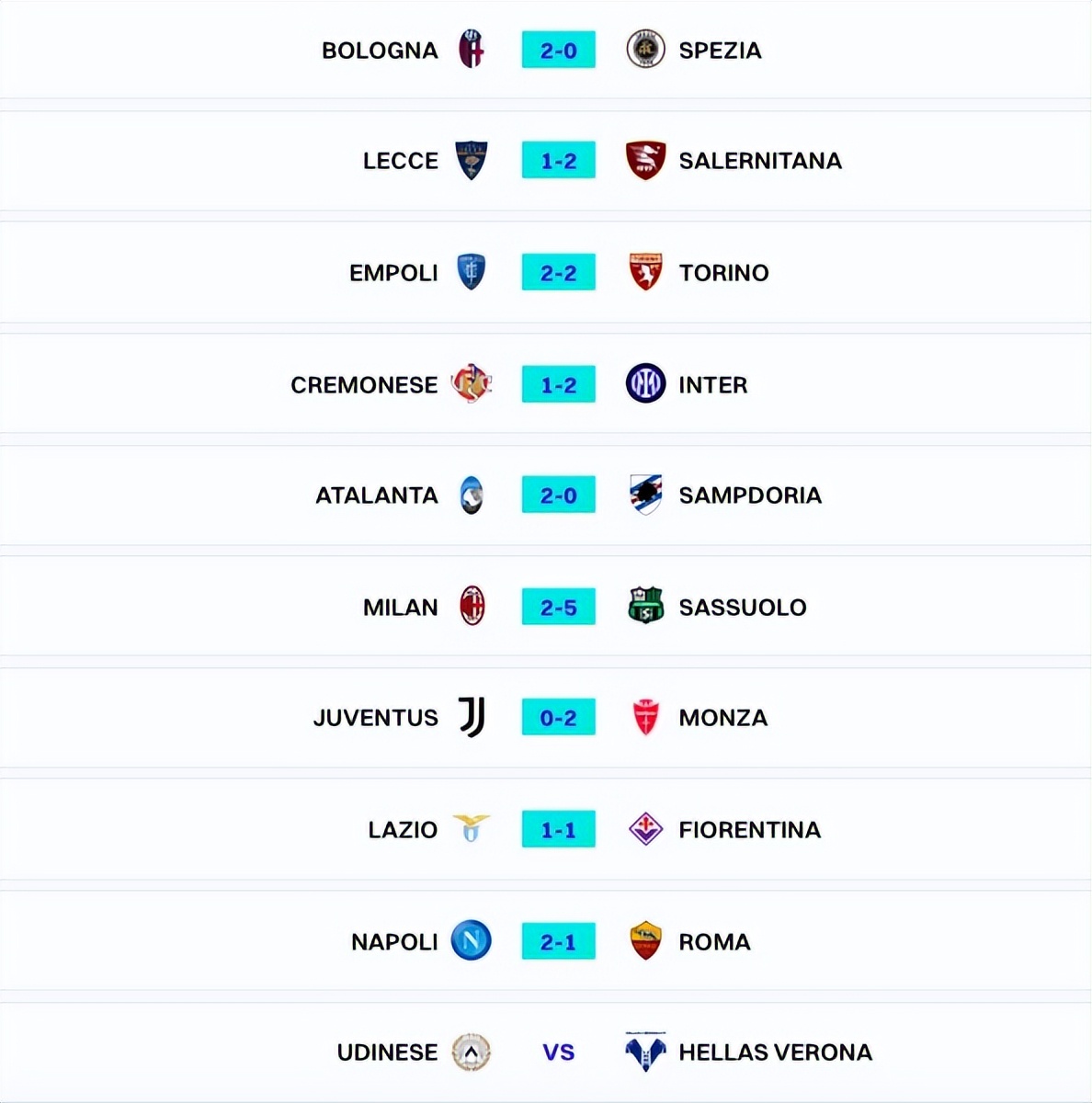
Task: Click the Sassuolo club crest
Action: tap(645, 607)
